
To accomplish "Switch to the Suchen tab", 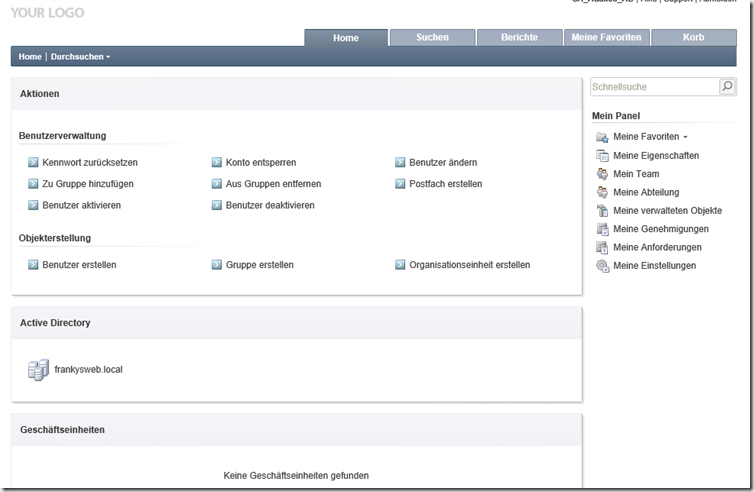I will tap(432, 38).
